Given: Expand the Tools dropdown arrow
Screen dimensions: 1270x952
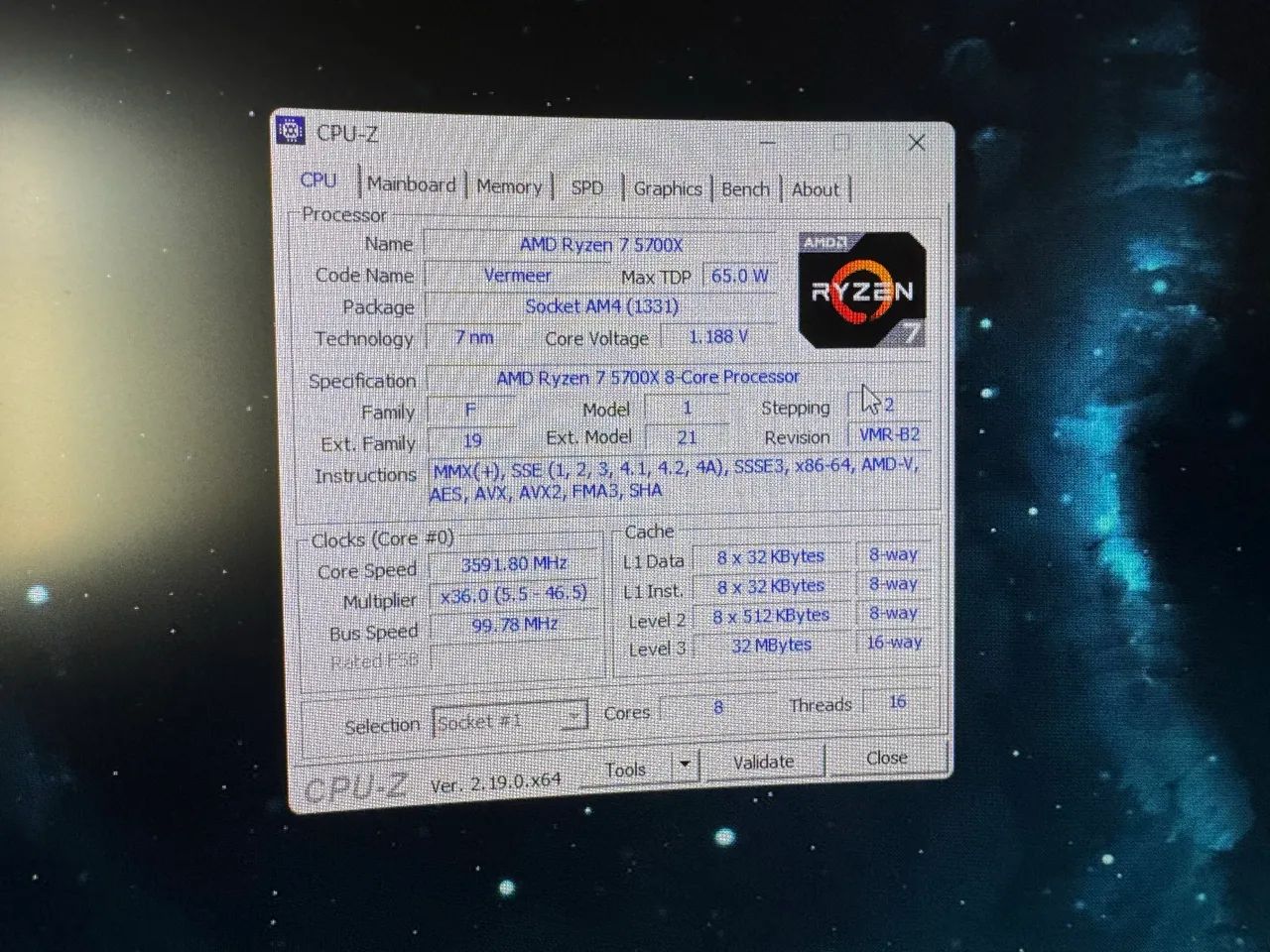Looking at the screenshot, I should pos(684,765).
